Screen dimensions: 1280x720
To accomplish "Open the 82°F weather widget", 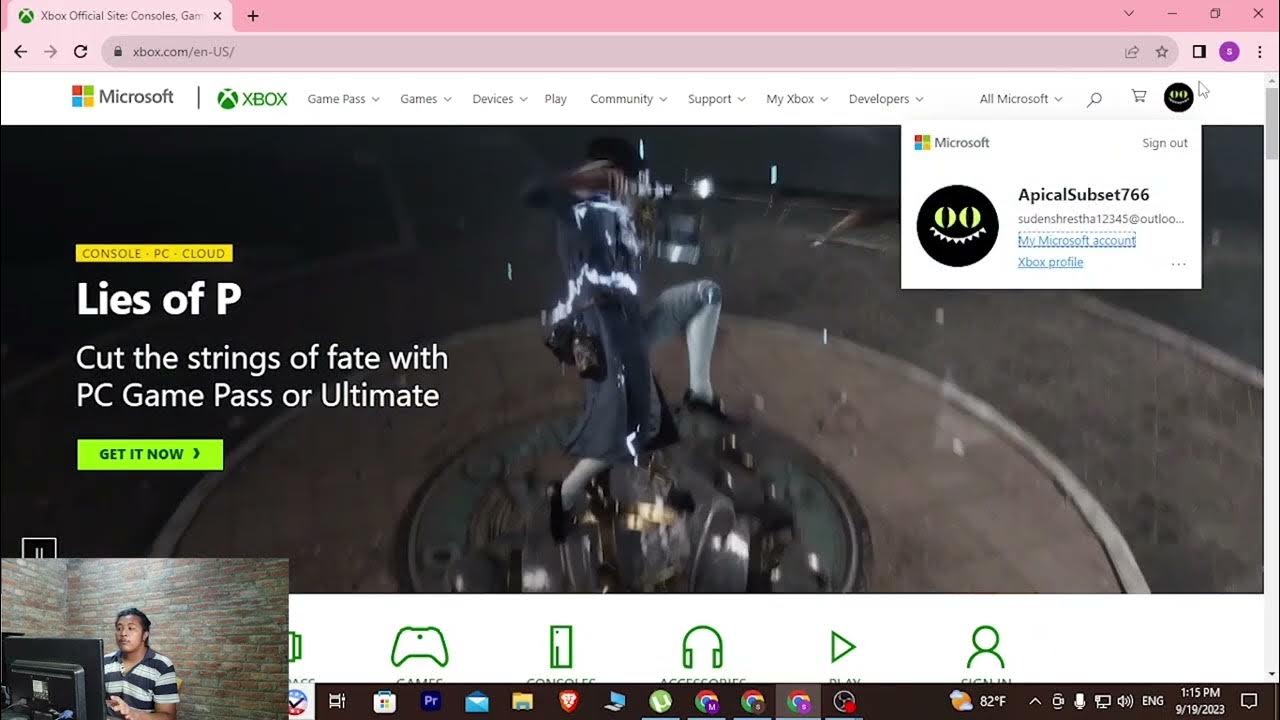I will click(979, 702).
